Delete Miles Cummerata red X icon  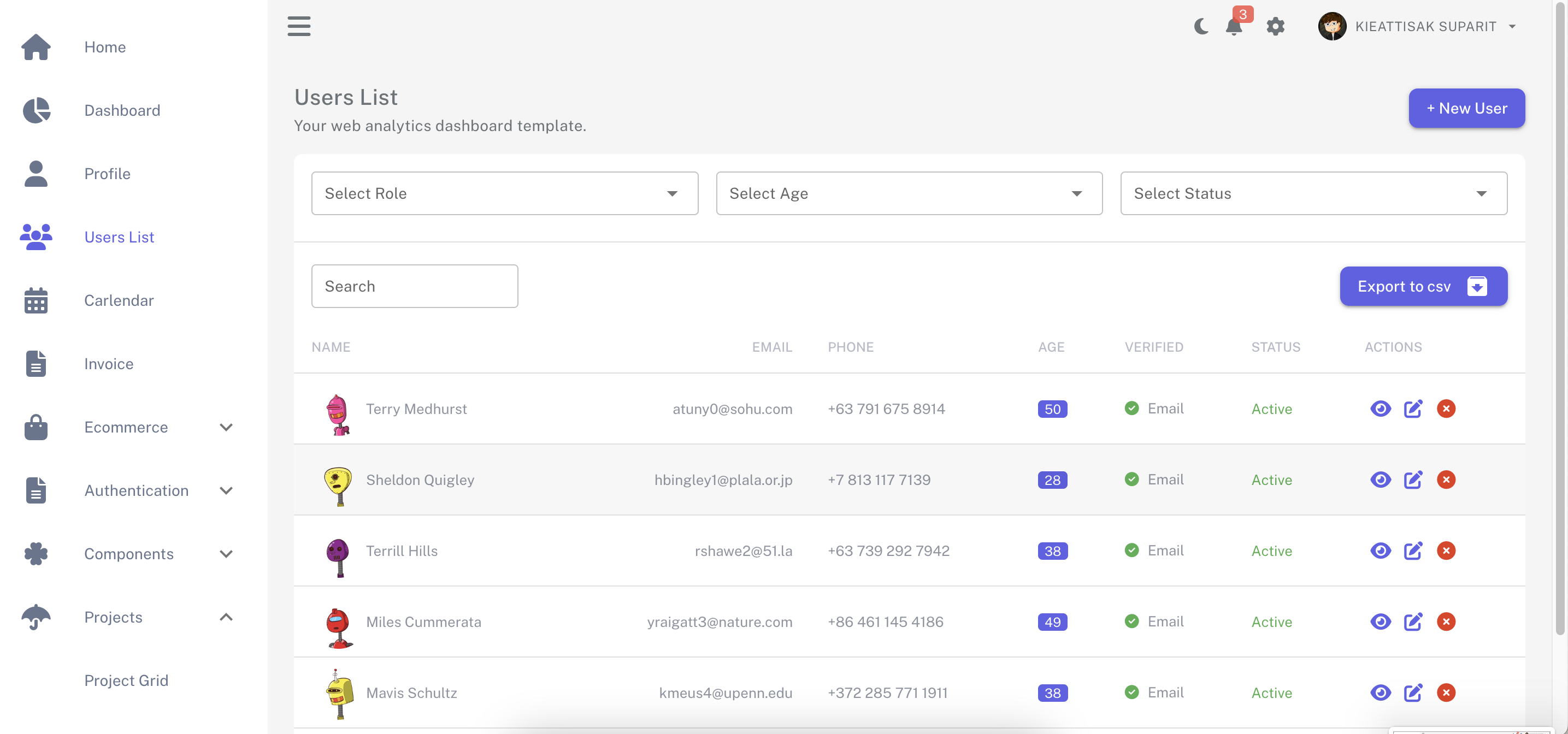point(1446,621)
